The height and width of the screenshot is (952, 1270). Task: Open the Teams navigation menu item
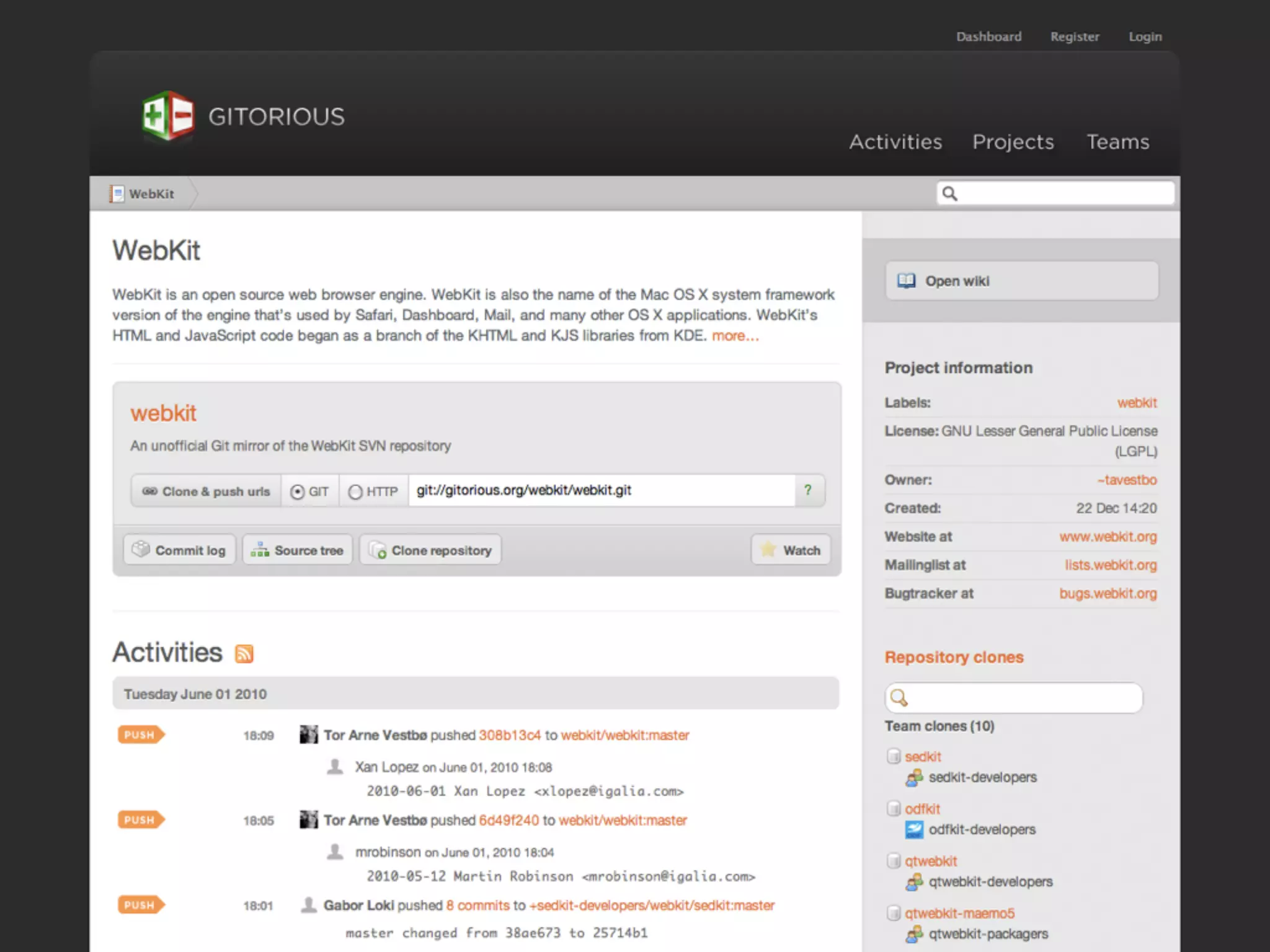(x=1117, y=142)
